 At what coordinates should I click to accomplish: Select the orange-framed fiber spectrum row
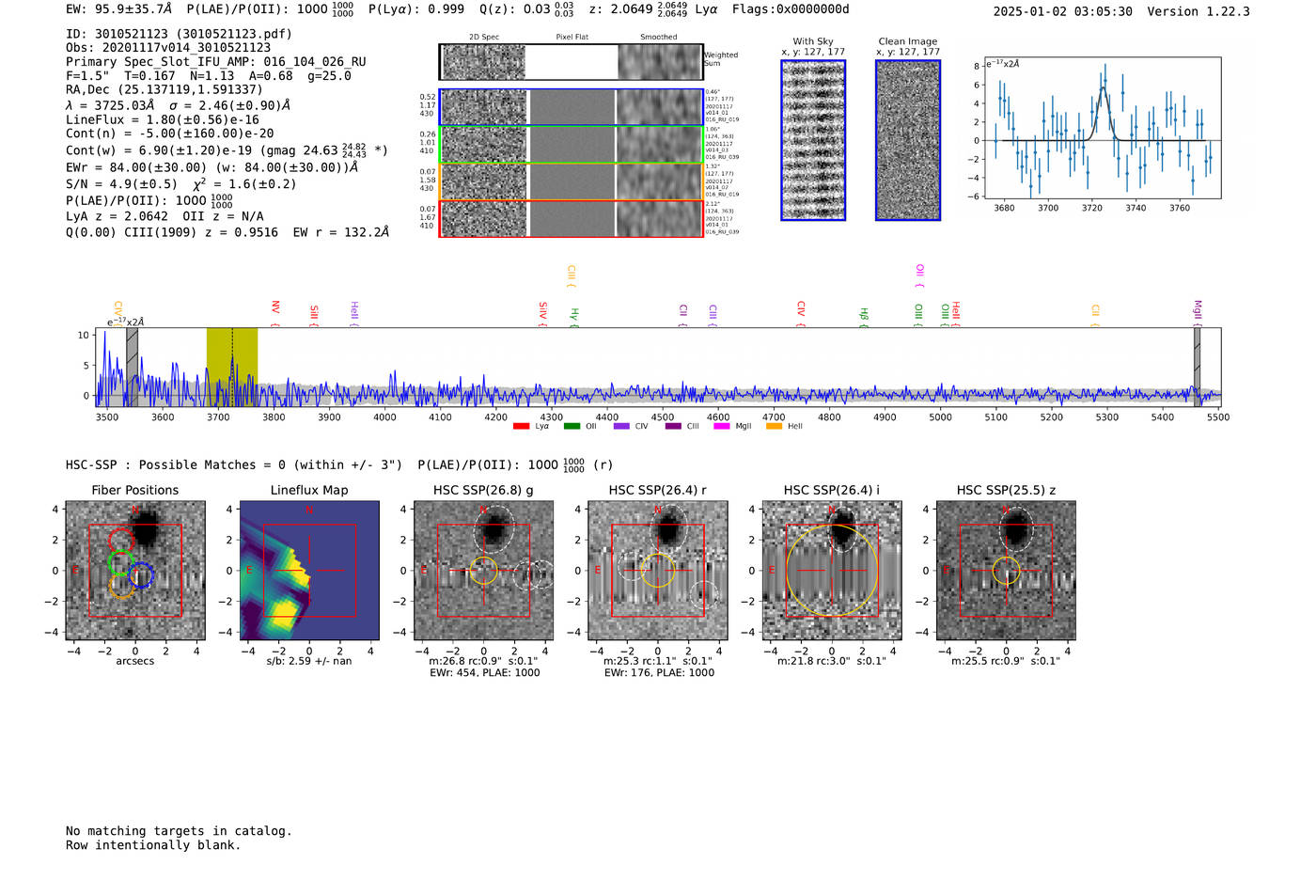pos(571,181)
